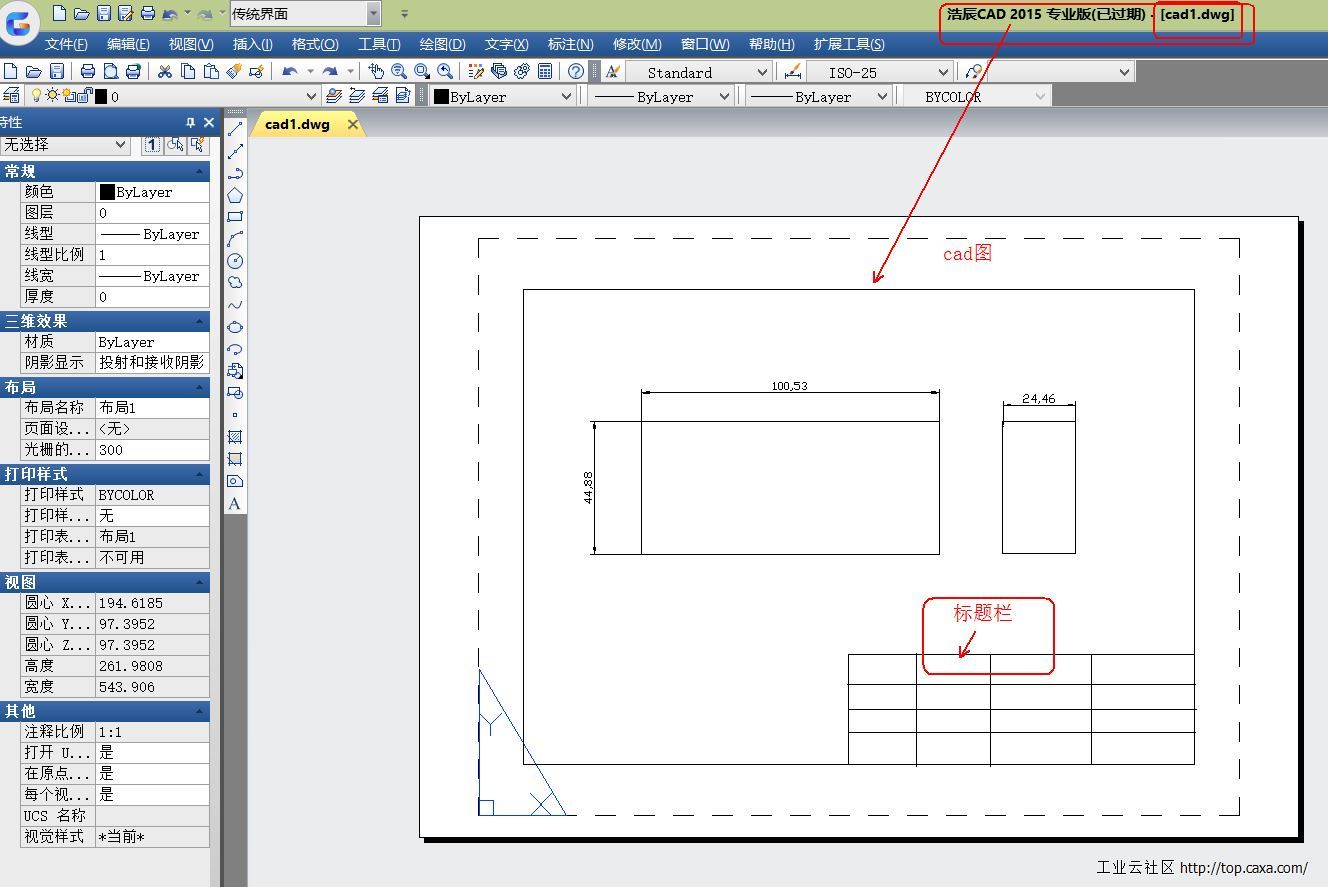Screen dimensions: 1328x887
Task: Toggle the layer lock padlock icon
Action: click(85, 96)
